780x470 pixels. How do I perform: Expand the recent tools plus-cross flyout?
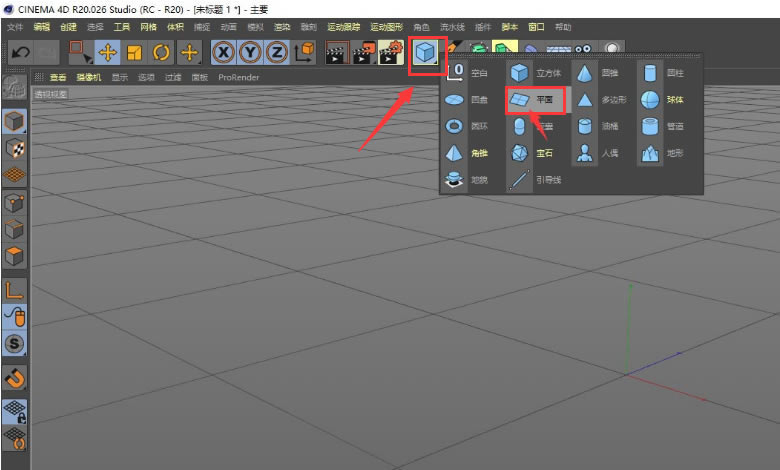[189, 52]
